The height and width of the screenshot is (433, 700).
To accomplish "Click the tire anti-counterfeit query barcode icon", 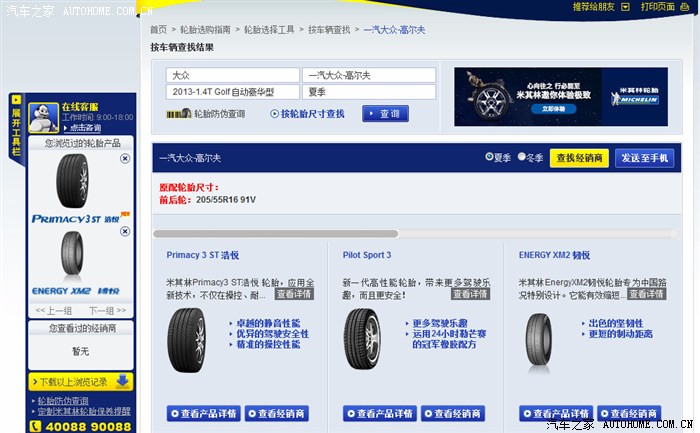I will point(179,114).
